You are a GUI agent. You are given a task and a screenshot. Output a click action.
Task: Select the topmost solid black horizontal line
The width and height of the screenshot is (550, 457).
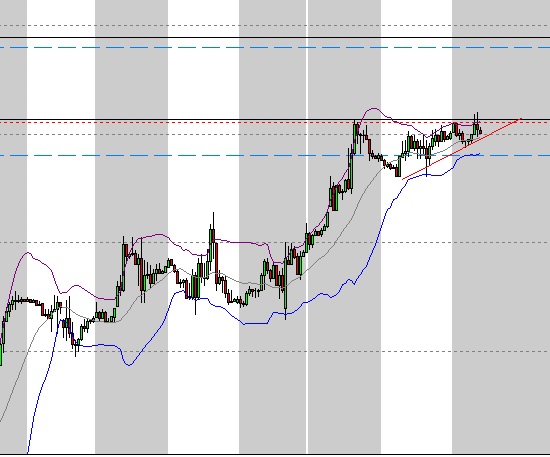[x=275, y=37]
